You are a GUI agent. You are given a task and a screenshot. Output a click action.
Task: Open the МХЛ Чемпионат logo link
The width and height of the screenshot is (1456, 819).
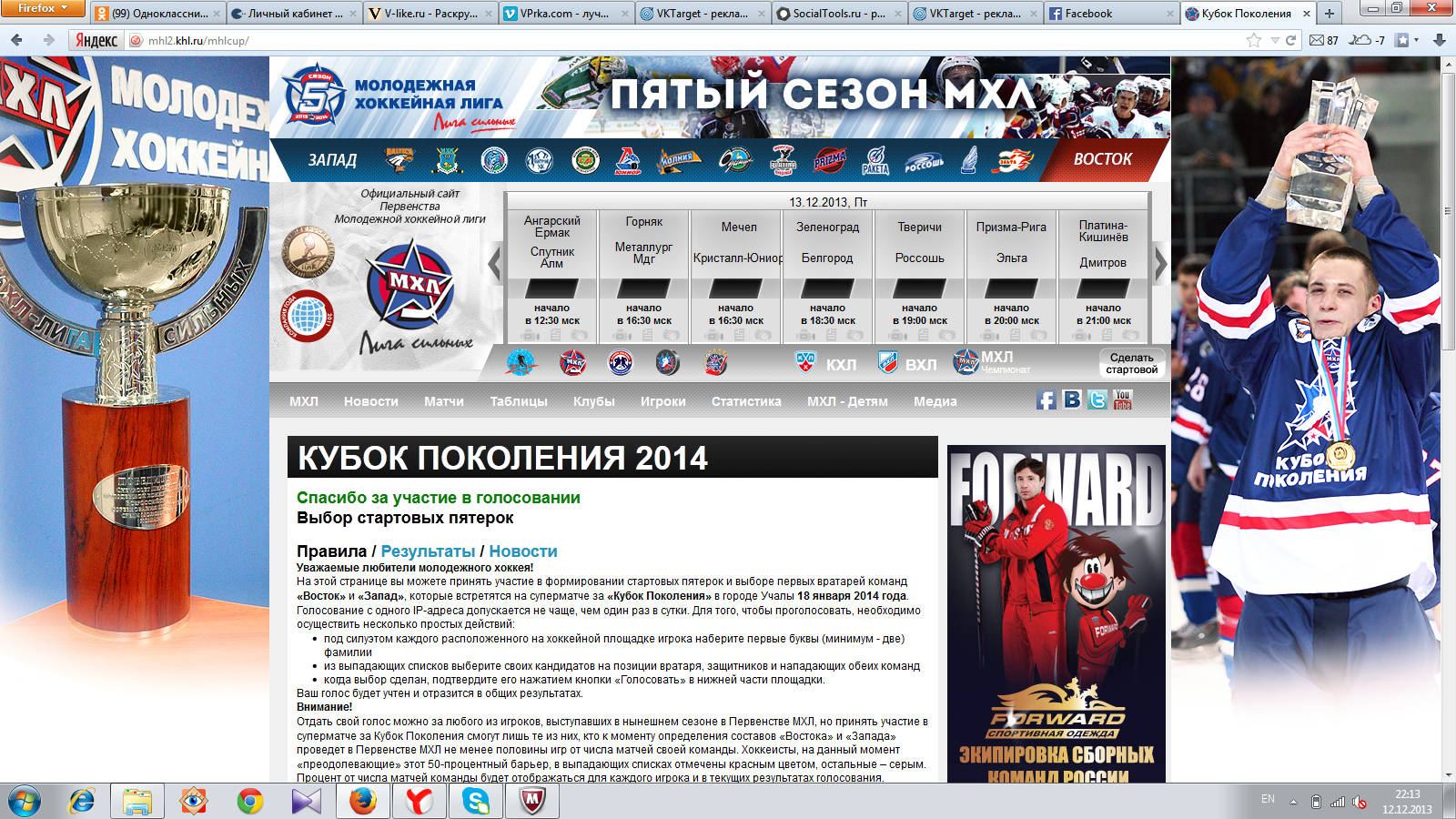pyautogui.click(x=992, y=362)
